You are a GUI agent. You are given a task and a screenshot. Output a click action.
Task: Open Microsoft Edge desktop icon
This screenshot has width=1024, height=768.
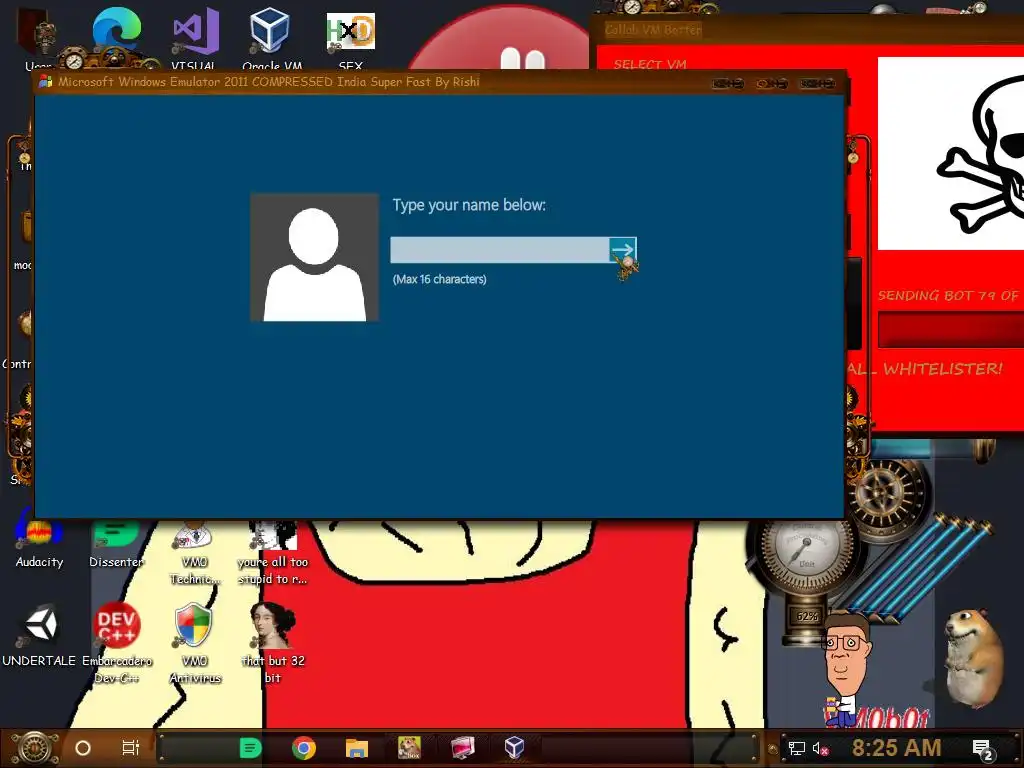116,31
